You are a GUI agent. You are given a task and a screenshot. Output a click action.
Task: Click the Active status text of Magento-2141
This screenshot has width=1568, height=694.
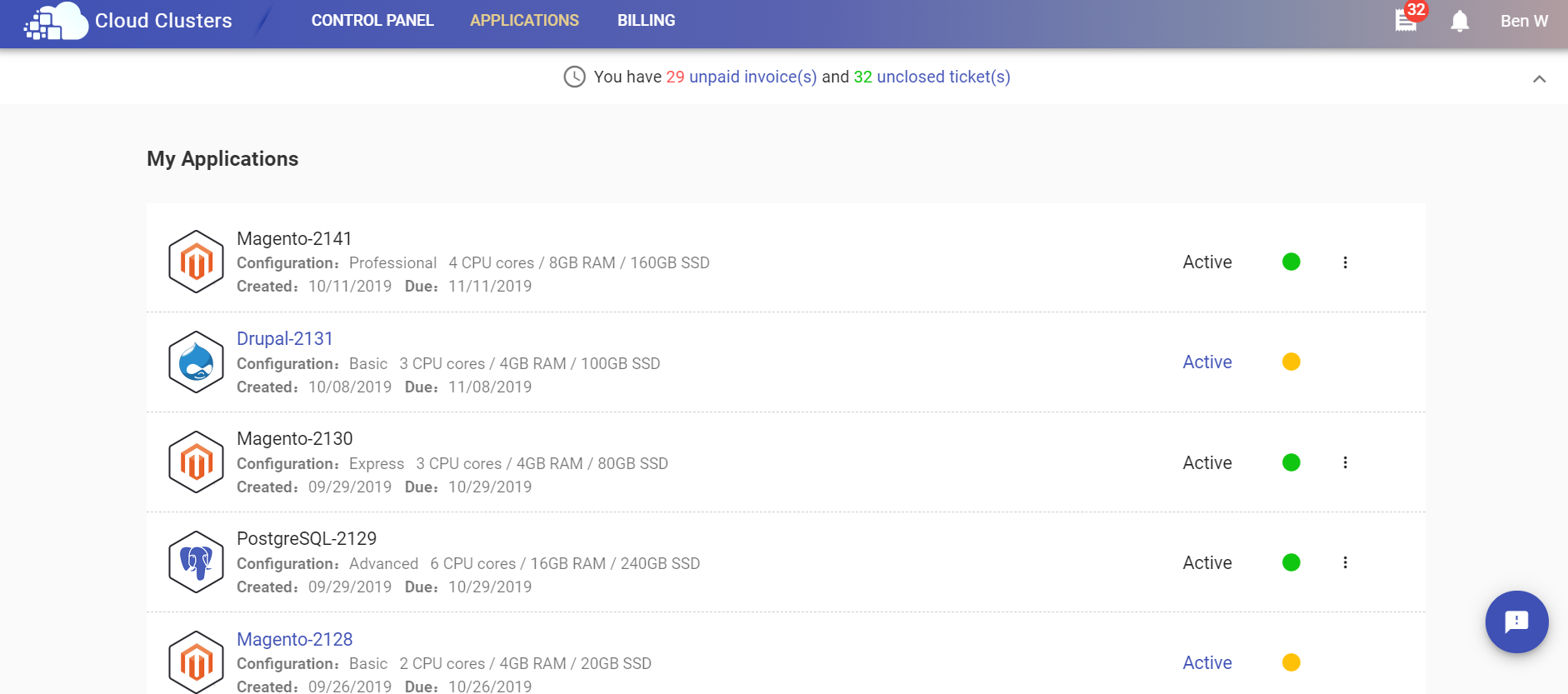pos(1207,262)
